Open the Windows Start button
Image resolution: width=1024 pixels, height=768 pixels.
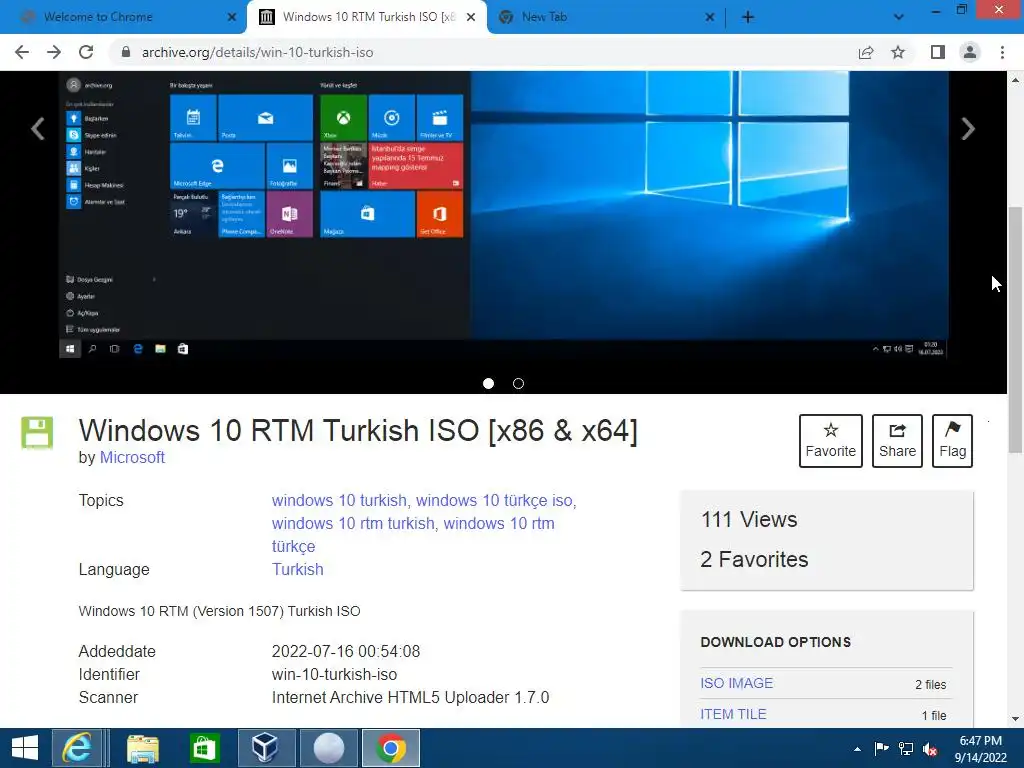(25, 748)
